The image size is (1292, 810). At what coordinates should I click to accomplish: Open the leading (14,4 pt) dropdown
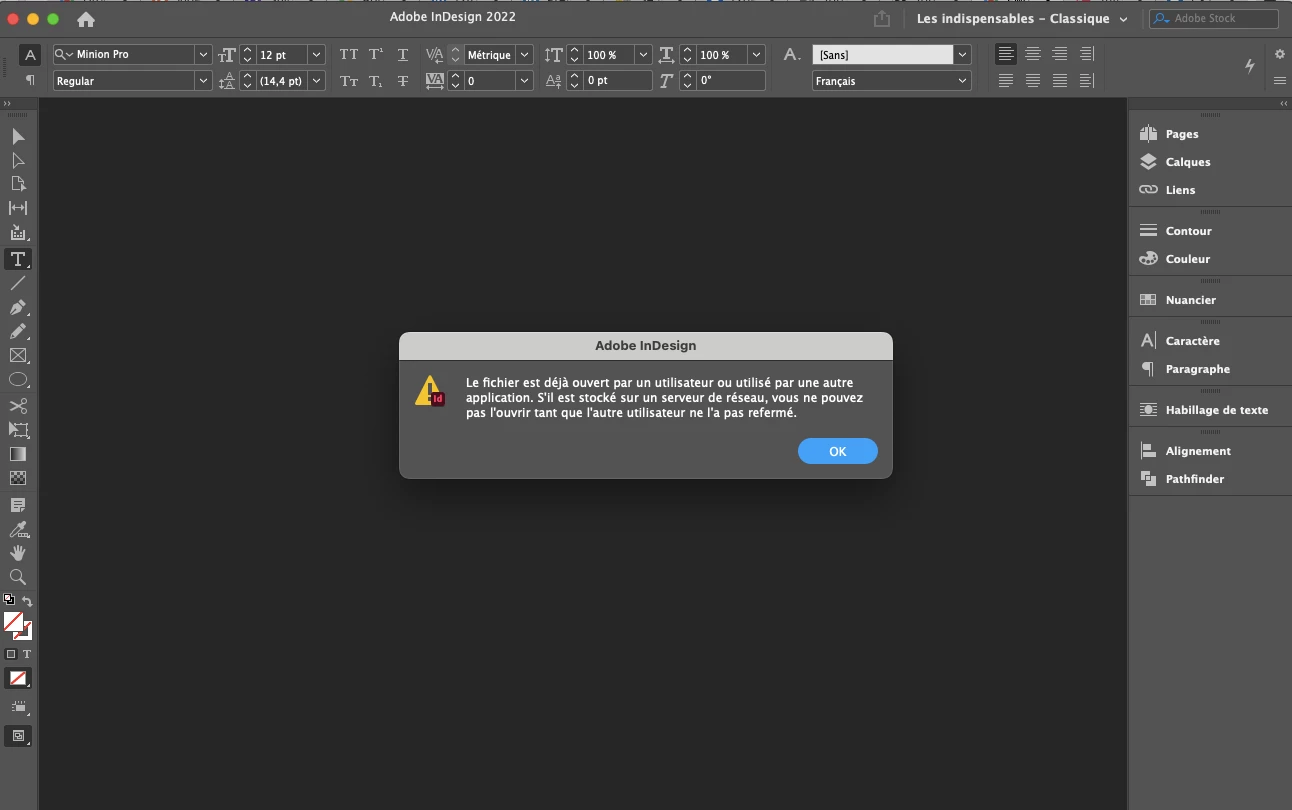click(317, 81)
